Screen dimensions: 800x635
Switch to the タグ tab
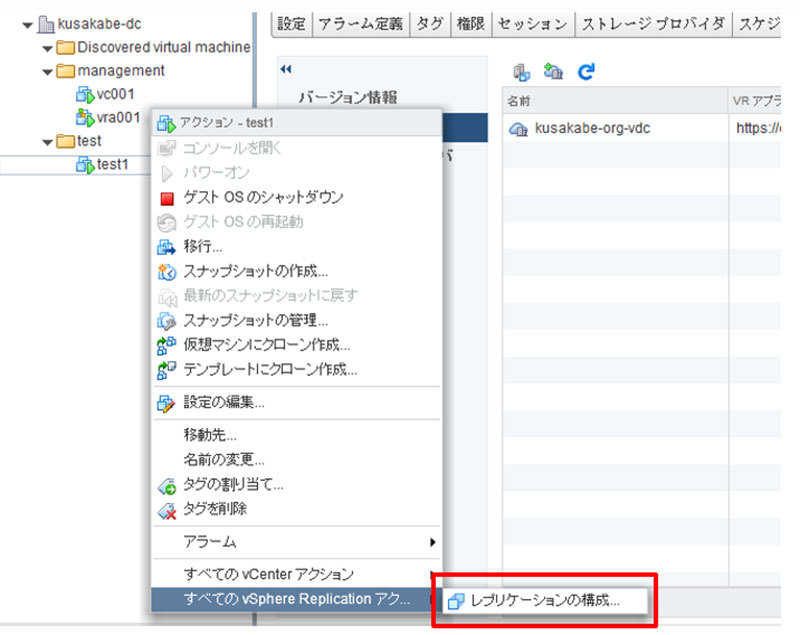(x=430, y=24)
